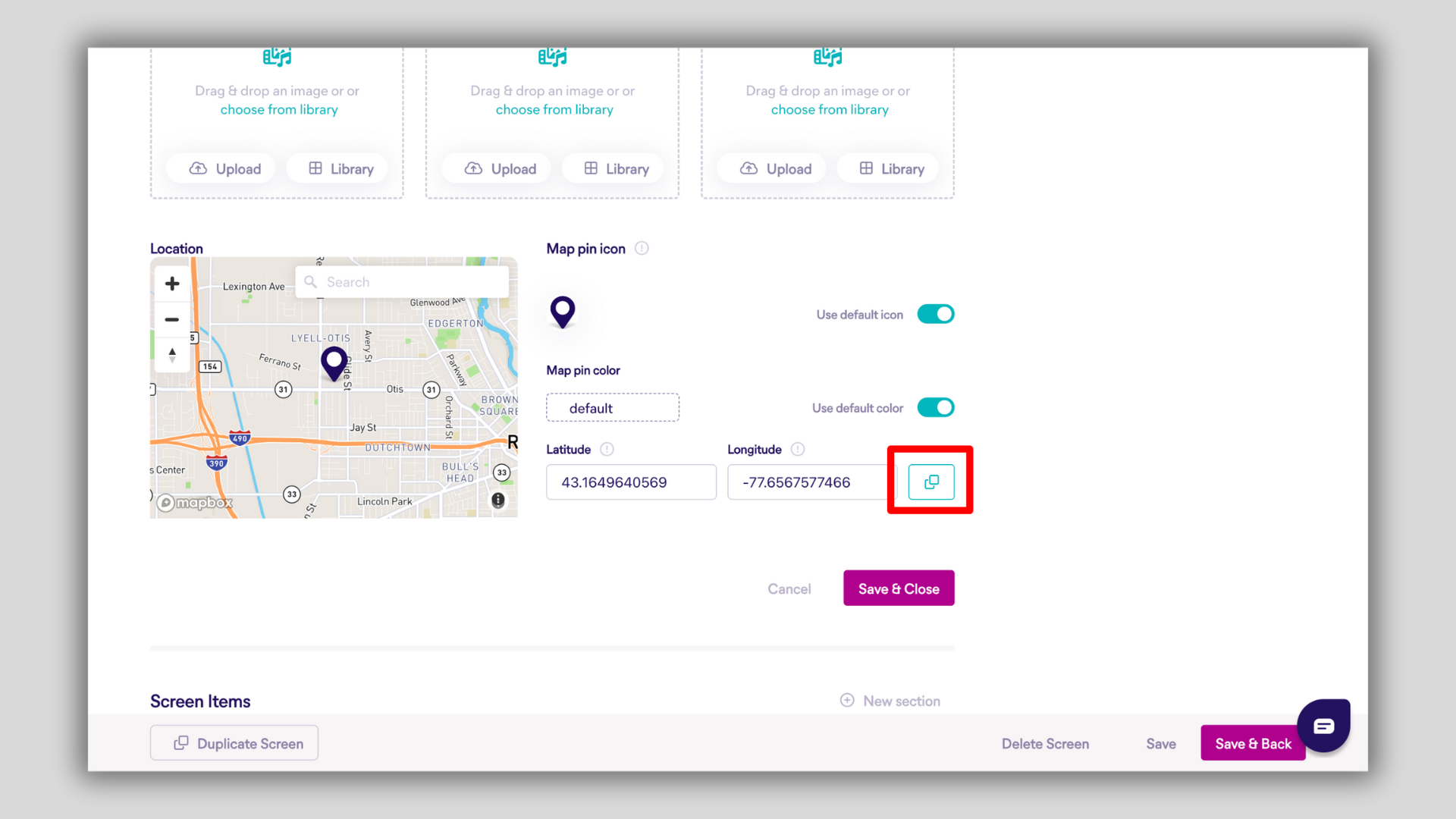
Task: Add a New section to Screen Items
Action: [x=890, y=701]
